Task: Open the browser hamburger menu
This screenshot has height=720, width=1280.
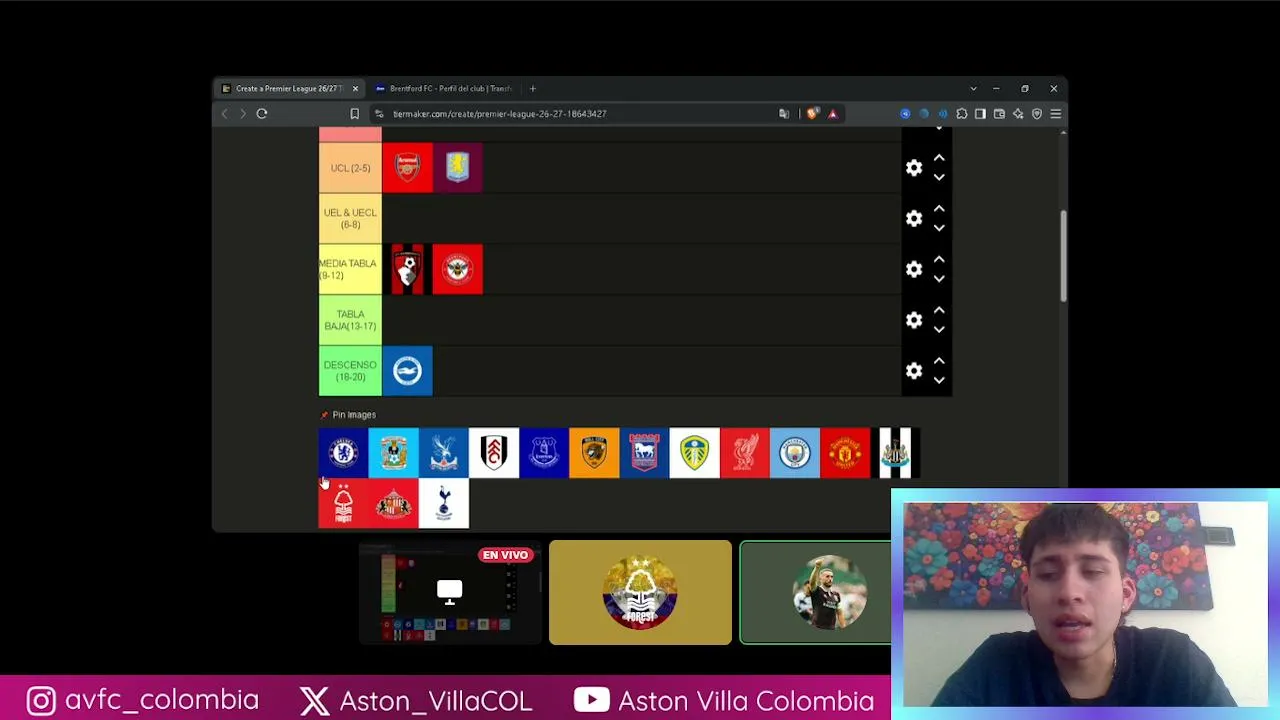Action: point(1055,114)
